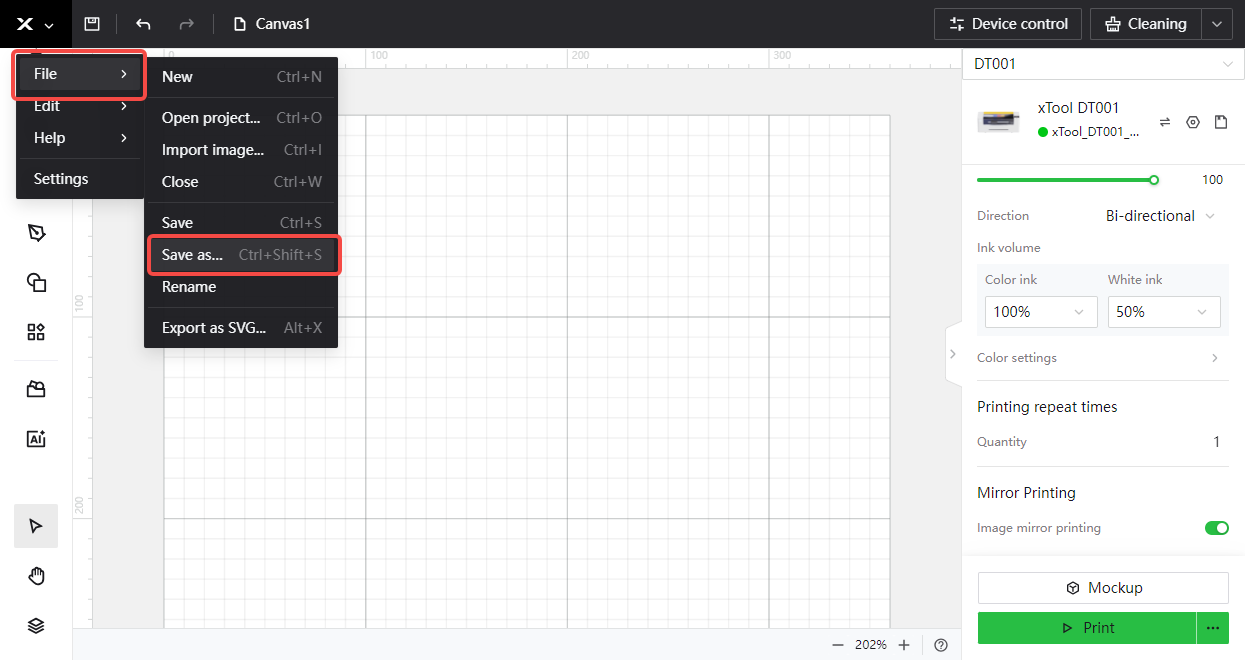
Task: Choose Import image... menu entry
Action: (x=241, y=150)
